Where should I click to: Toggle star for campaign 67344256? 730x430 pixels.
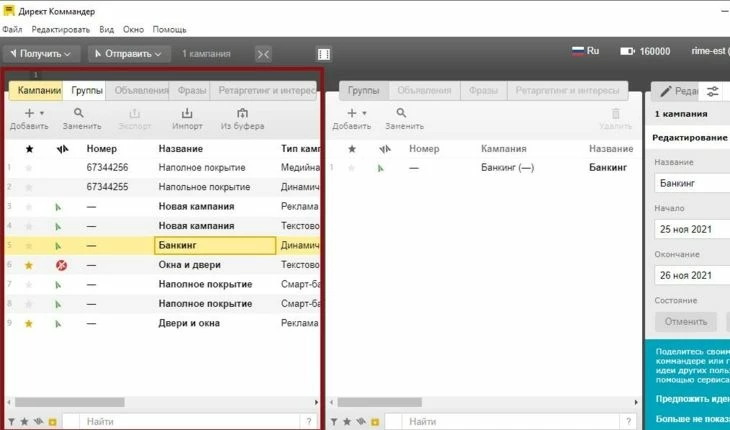point(29,168)
